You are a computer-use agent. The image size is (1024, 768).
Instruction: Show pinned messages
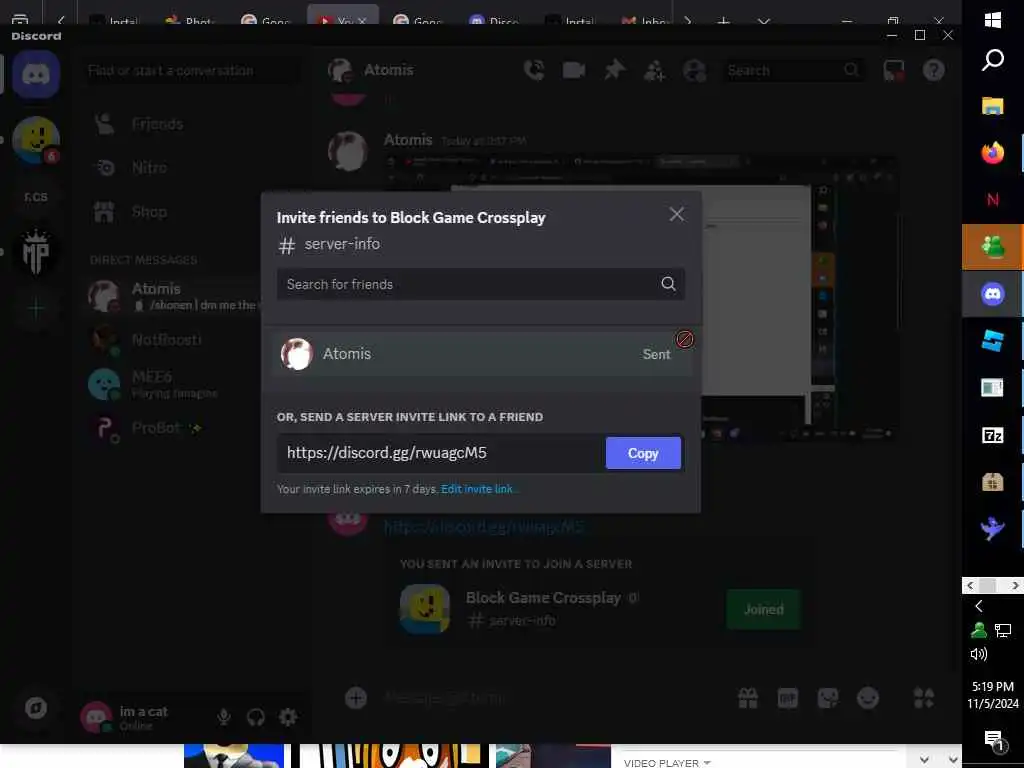[614, 70]
